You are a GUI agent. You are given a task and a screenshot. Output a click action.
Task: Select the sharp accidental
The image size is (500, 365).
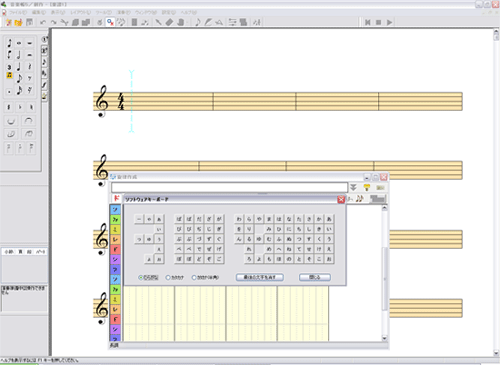pyautogui.click(x=9, y=107)
